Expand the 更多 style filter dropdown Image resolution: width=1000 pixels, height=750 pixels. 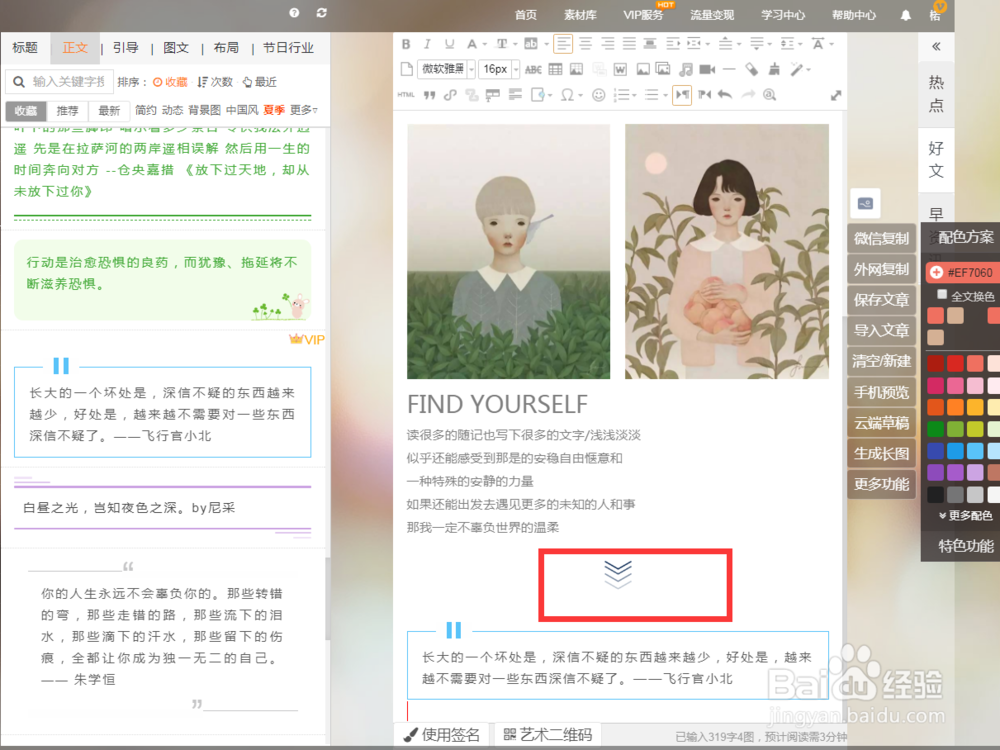pyautogui.click(x=304, y=110)
